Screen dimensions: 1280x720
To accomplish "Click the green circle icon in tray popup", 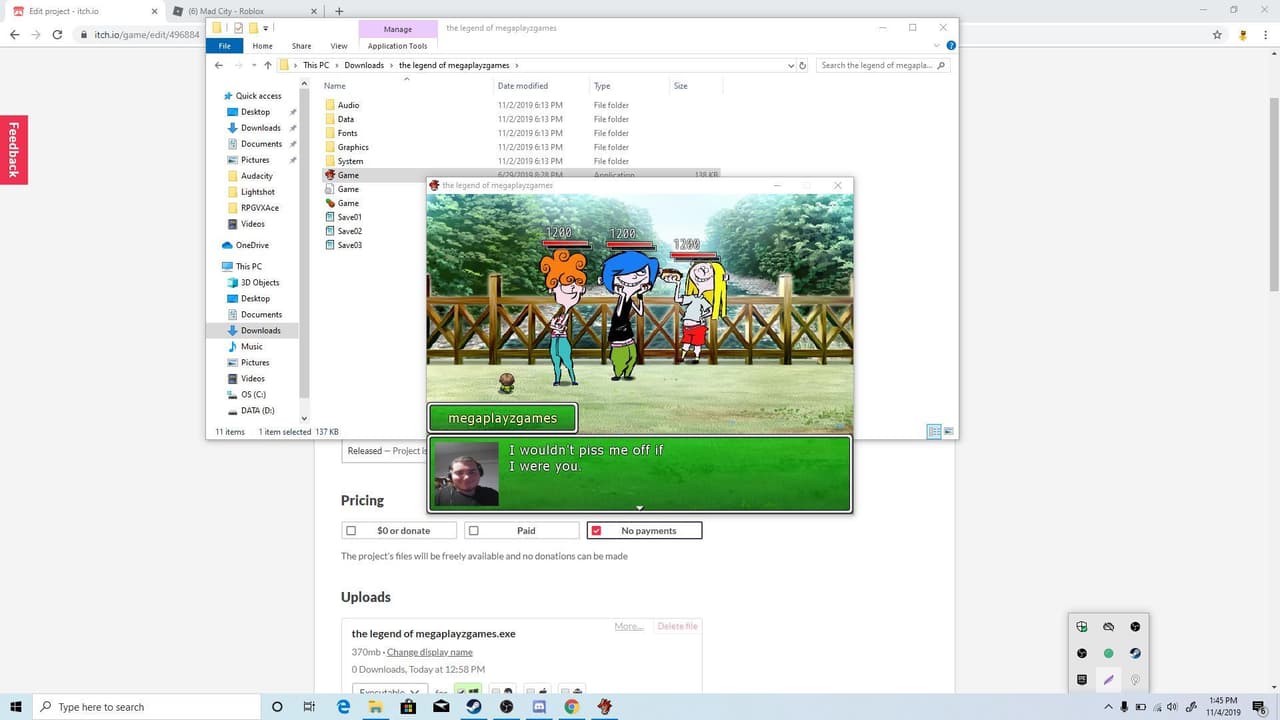I will [1108, 653].
